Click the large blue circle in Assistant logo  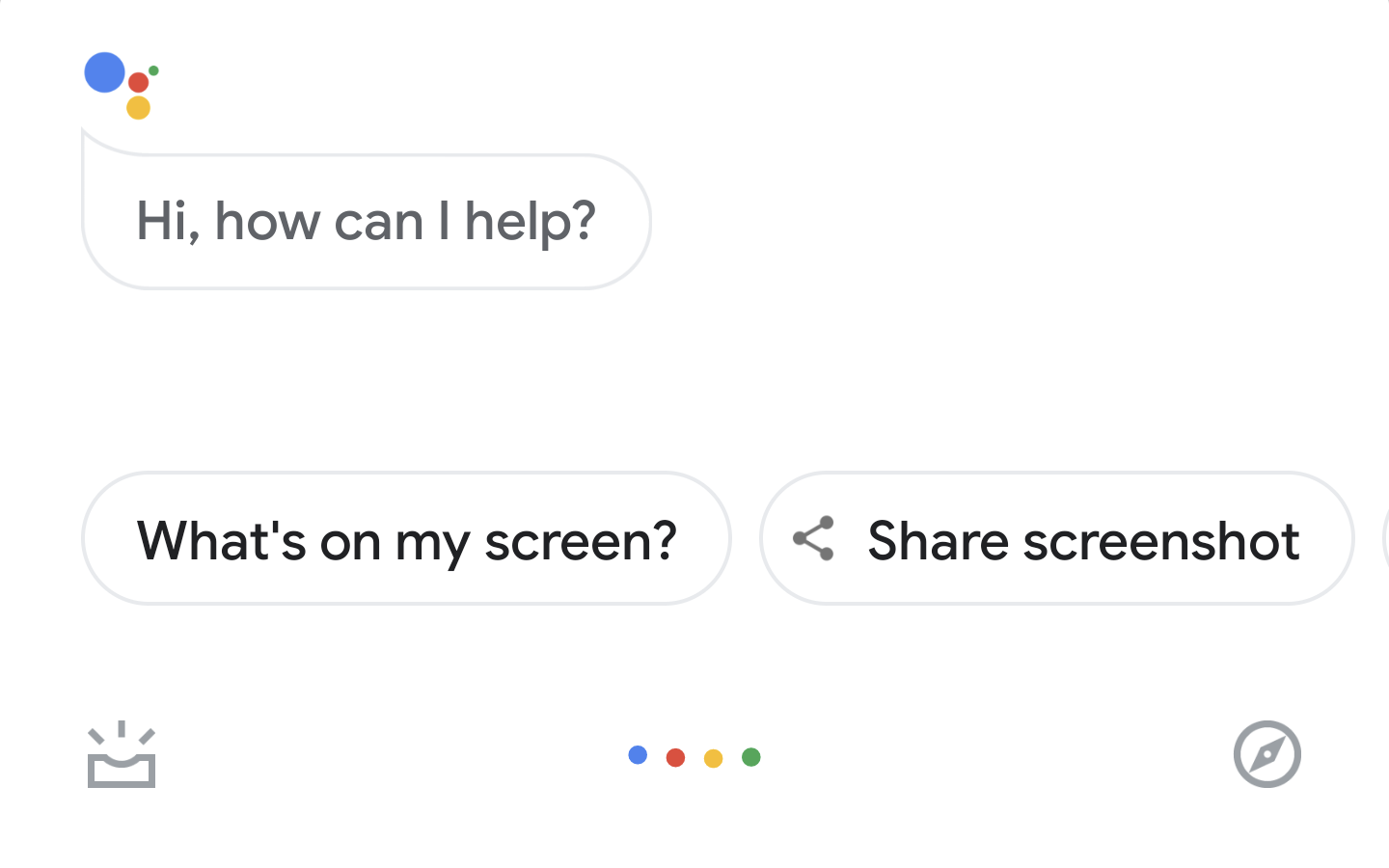(105, 72)
